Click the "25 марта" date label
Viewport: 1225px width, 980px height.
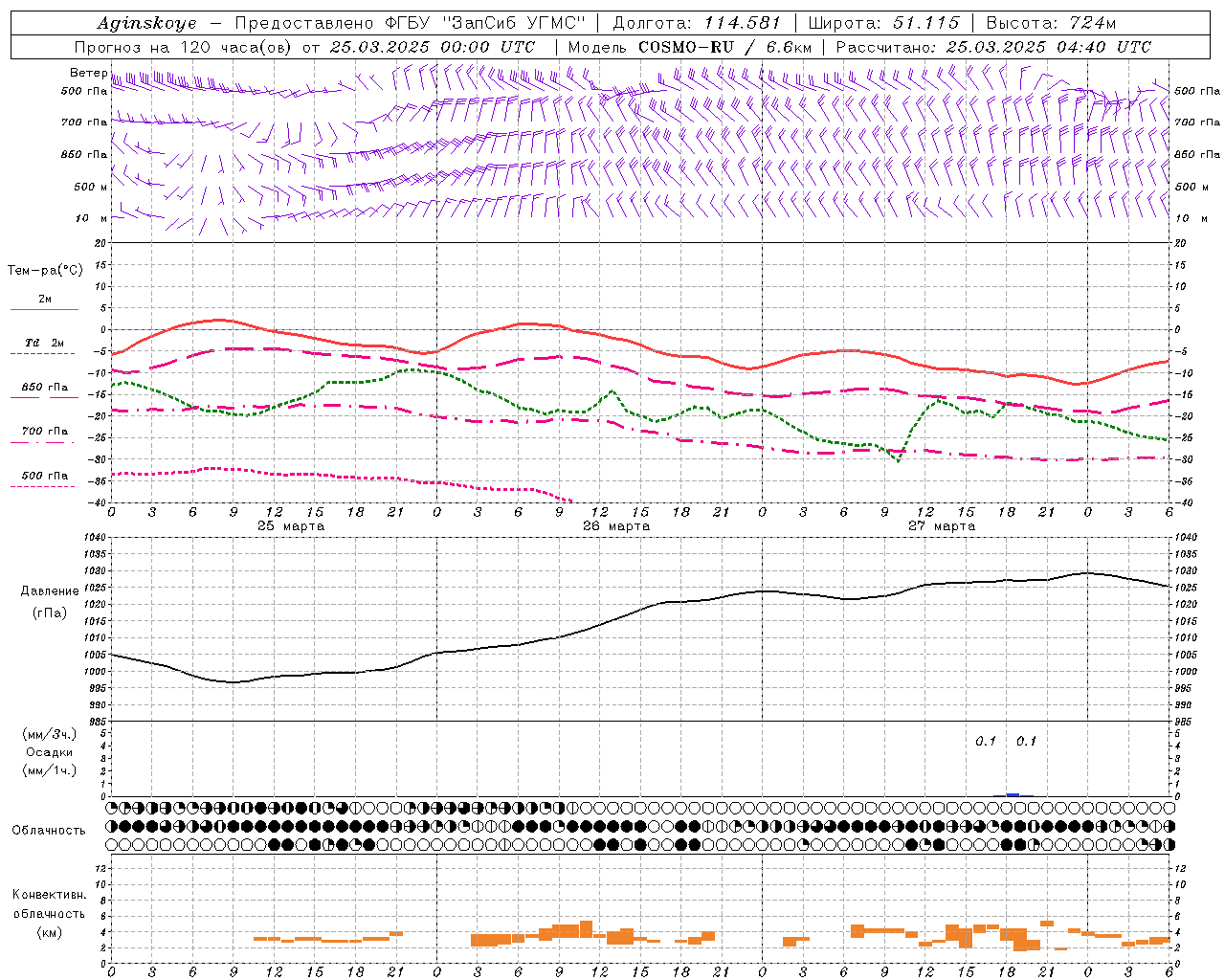[291, 526]
